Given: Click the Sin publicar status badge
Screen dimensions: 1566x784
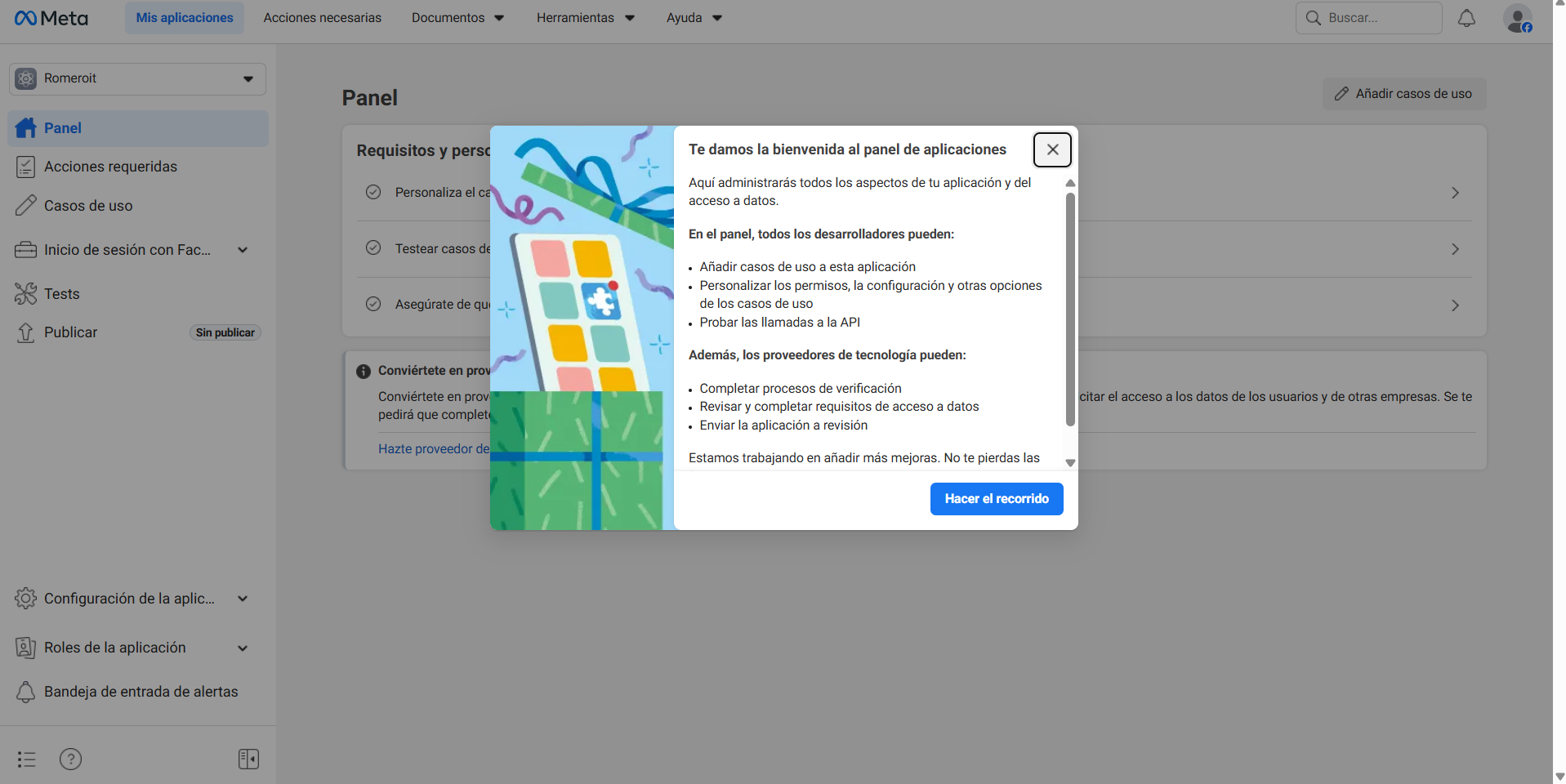Looking at the screenshot, I should point(225,332).
